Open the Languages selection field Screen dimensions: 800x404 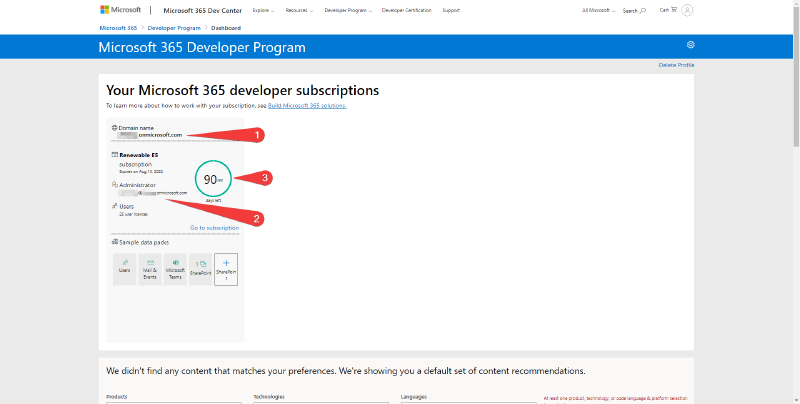pyautogui.click(x=469, y=403)
